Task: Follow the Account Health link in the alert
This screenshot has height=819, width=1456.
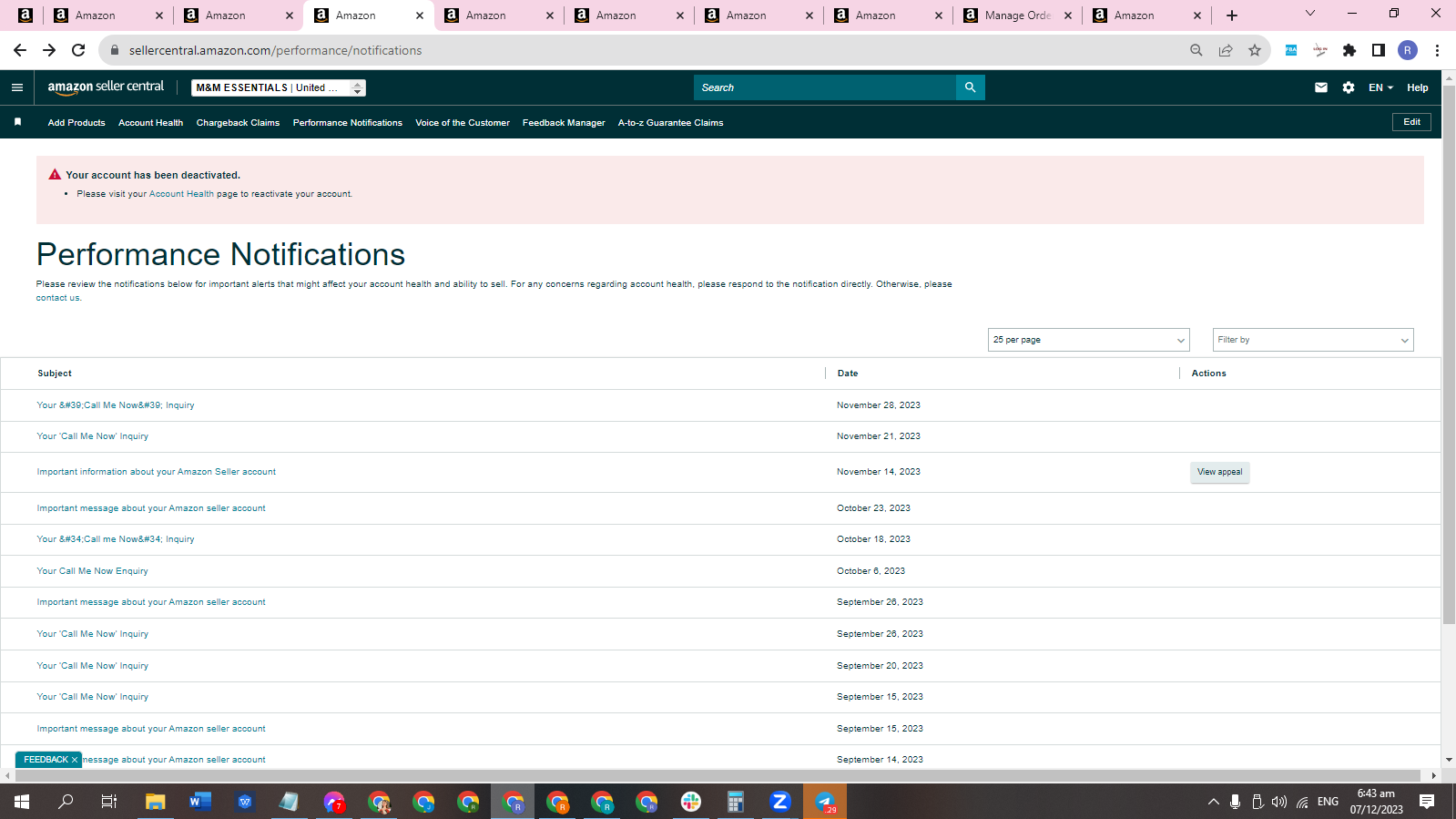Action: pyautogui.click(x=181, y=194)
